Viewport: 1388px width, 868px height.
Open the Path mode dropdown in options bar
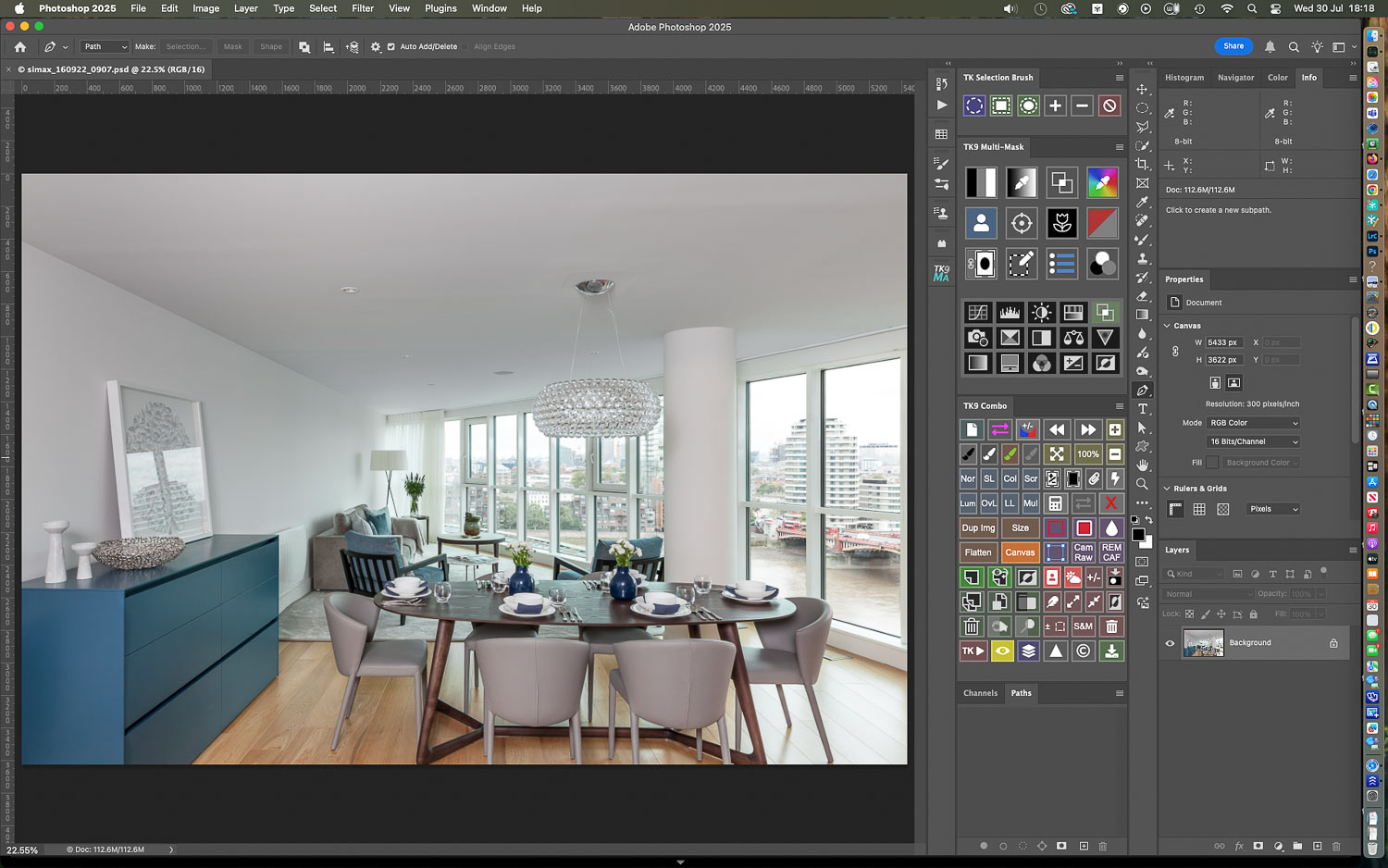pos(105,47)
